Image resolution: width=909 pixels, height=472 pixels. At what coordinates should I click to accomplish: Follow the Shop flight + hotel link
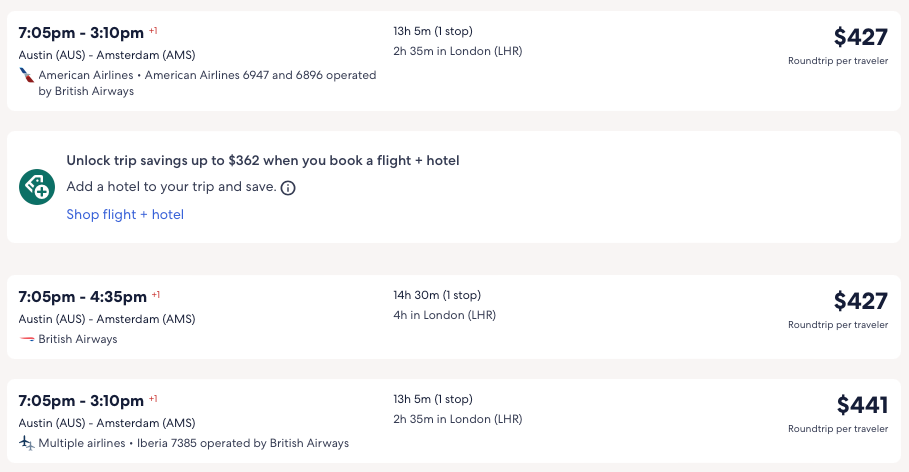pyautogui.click(x=125, y=214)
